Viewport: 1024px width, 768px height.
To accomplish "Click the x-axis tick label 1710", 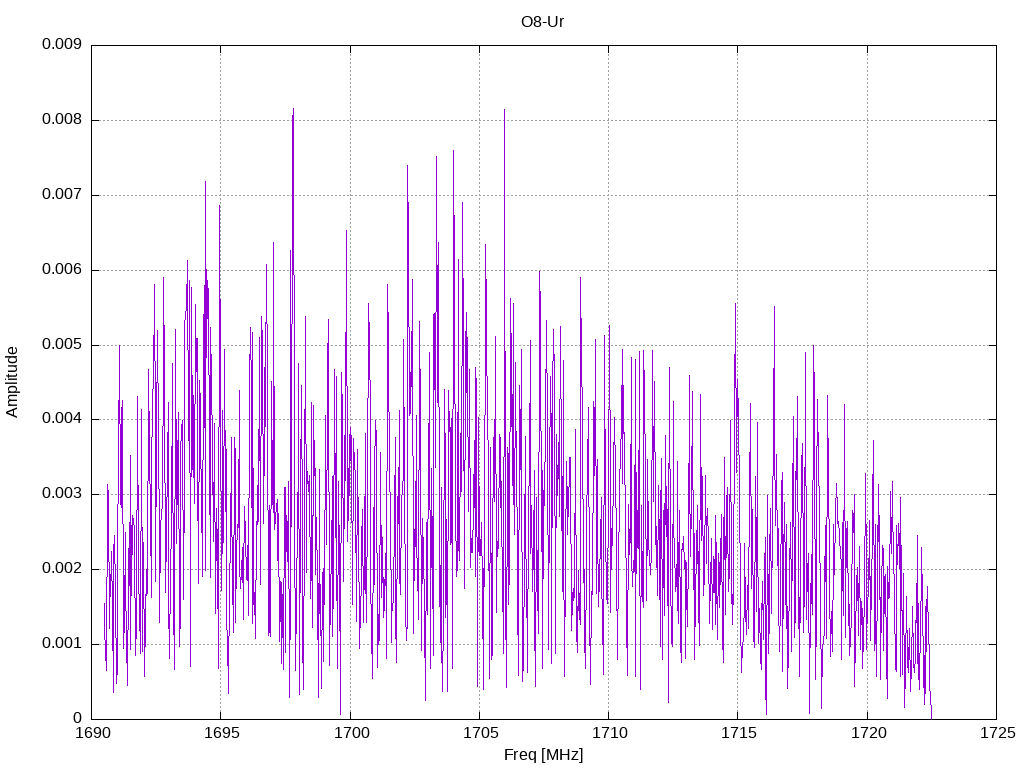I will 610,733.
